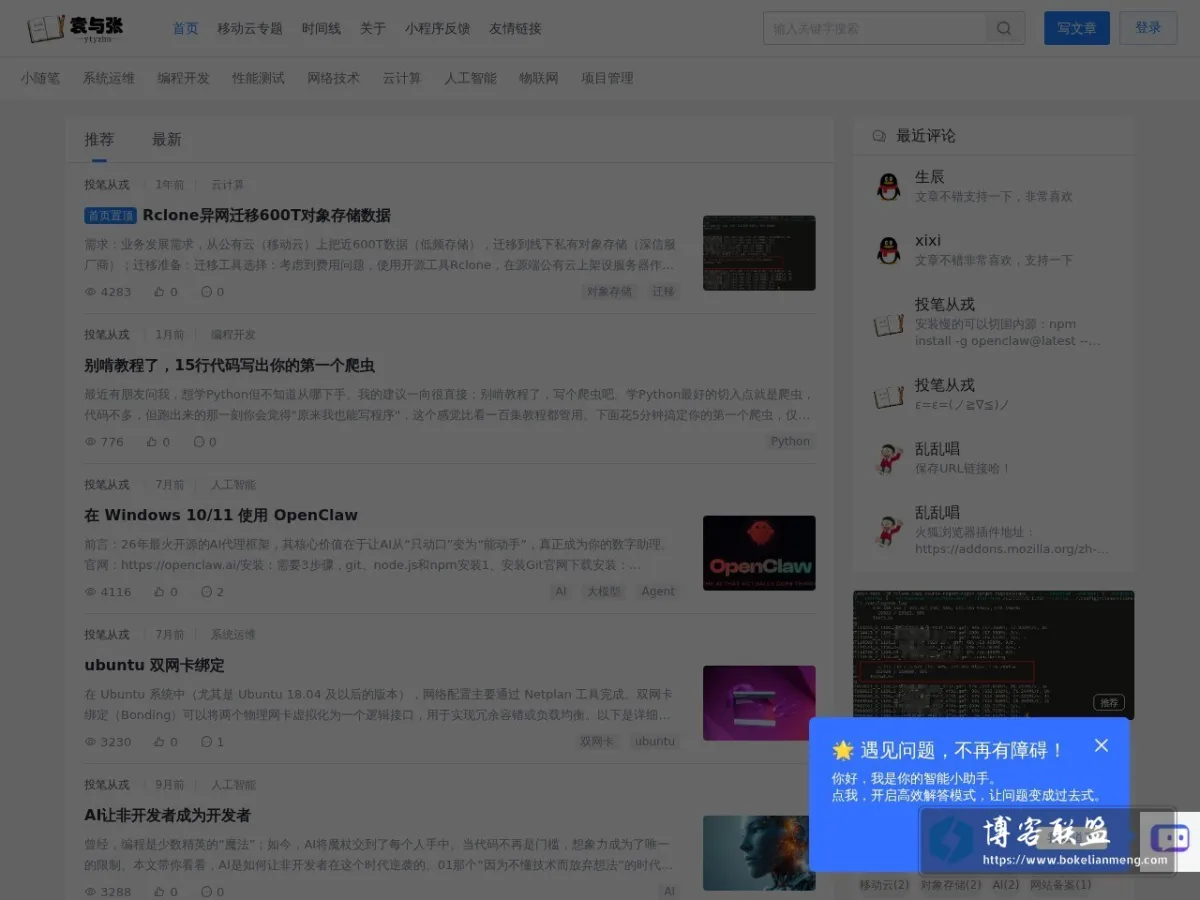Image resolution: width=1200 pixels, height=900 pixels.
Task: Click thumbs-up icon on ubuntu article
Action: pos(158,742)
